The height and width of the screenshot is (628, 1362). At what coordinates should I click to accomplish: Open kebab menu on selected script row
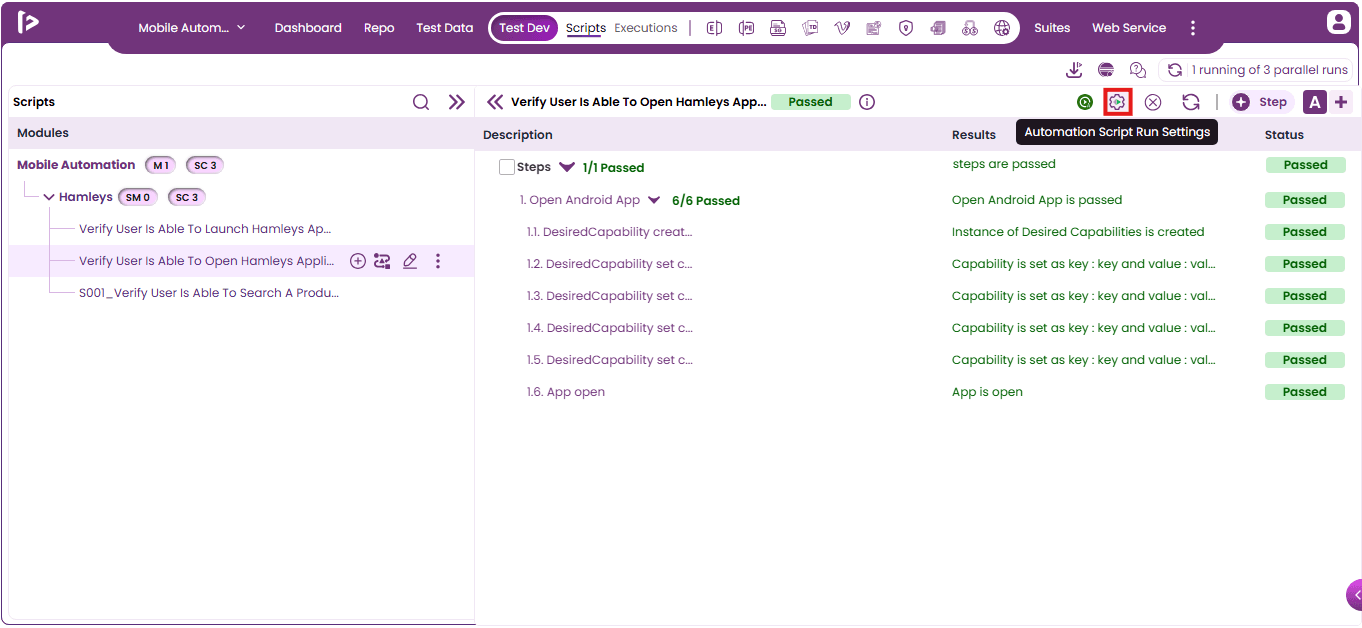(438, 261)
